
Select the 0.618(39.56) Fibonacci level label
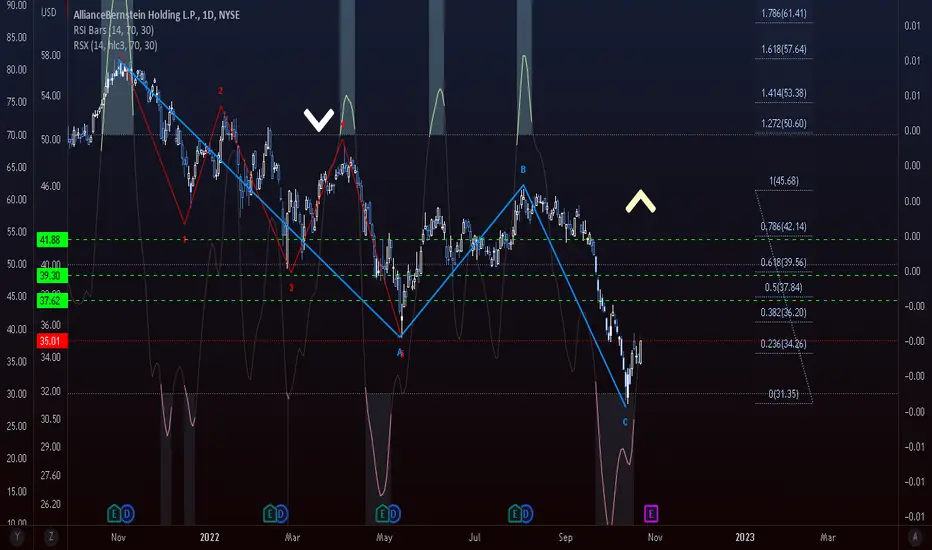click(783, 262)
